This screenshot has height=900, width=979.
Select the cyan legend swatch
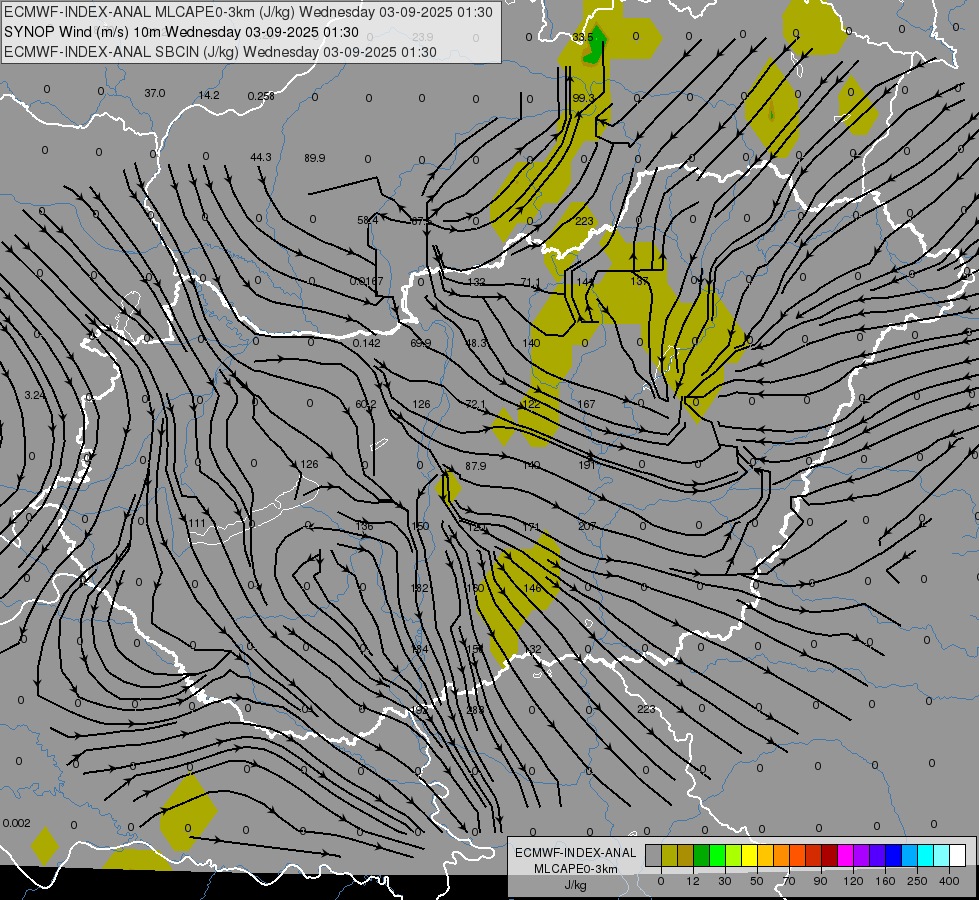(925, 855)
